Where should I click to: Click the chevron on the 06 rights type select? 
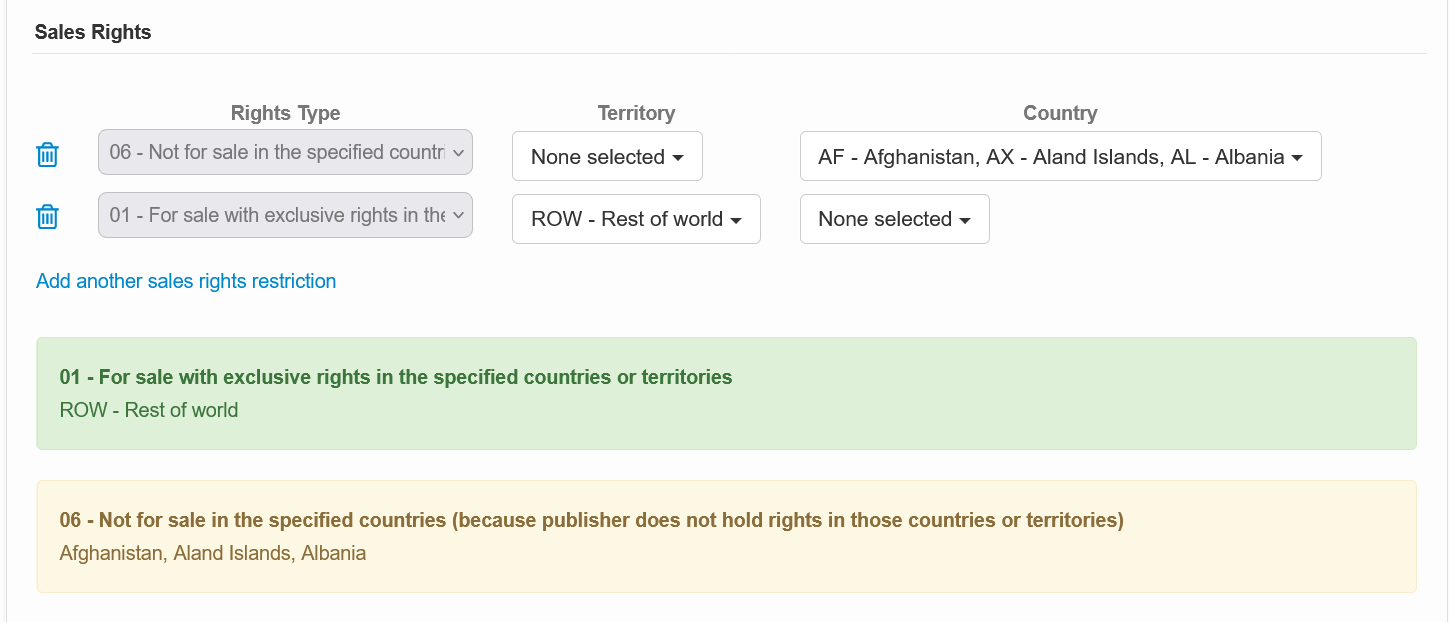458,153
